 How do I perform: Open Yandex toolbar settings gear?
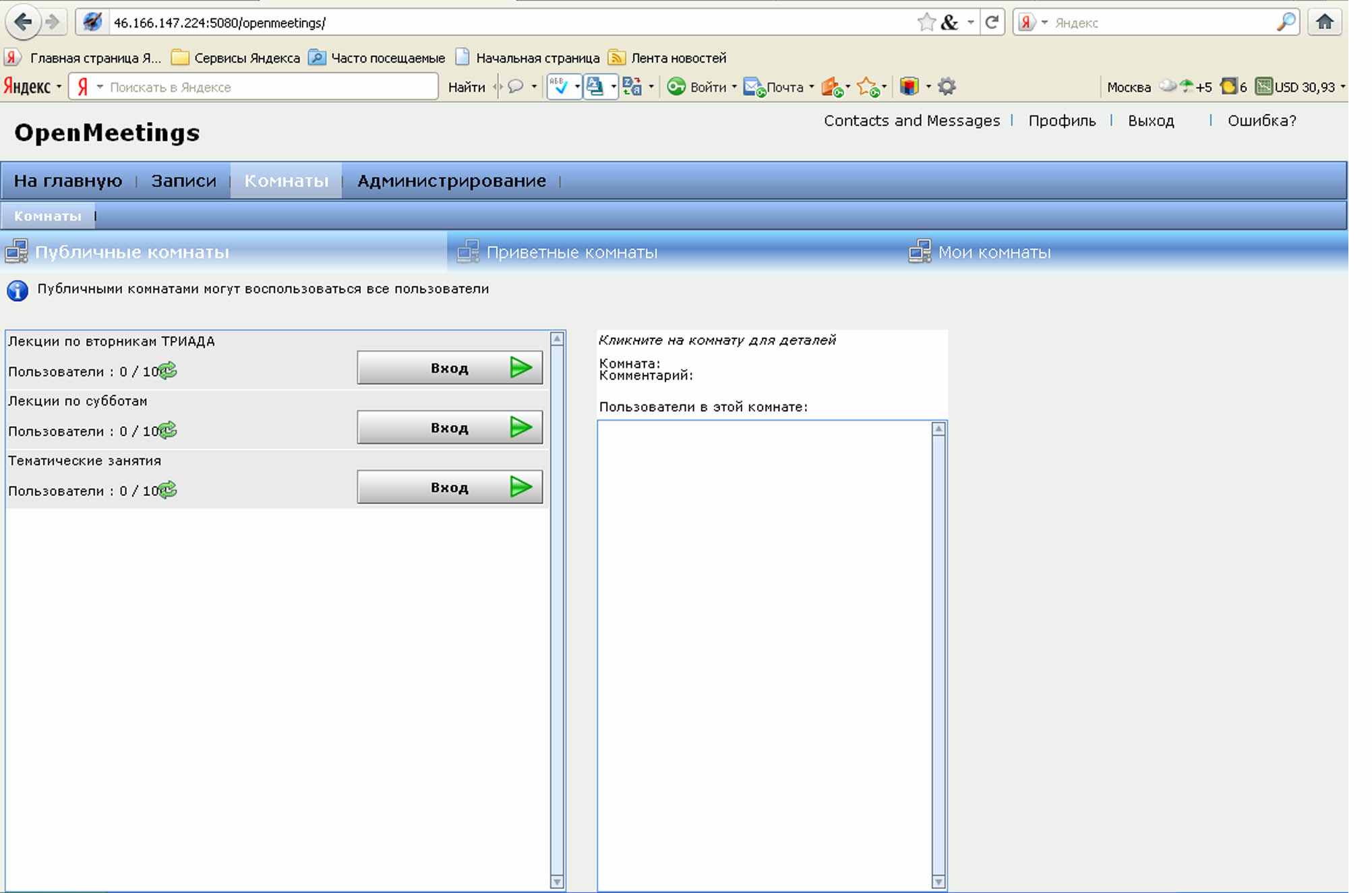point(947,86)
